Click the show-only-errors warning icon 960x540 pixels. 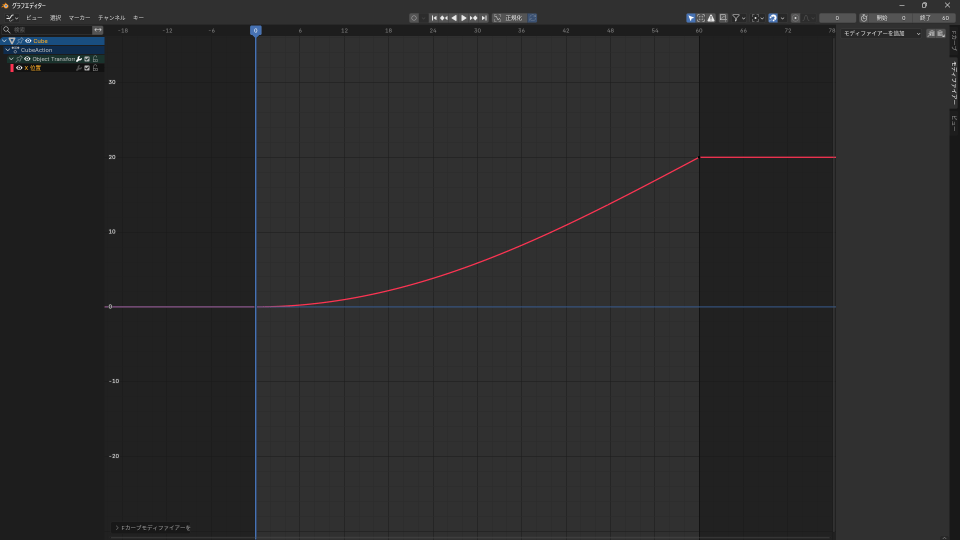[711, 18]
